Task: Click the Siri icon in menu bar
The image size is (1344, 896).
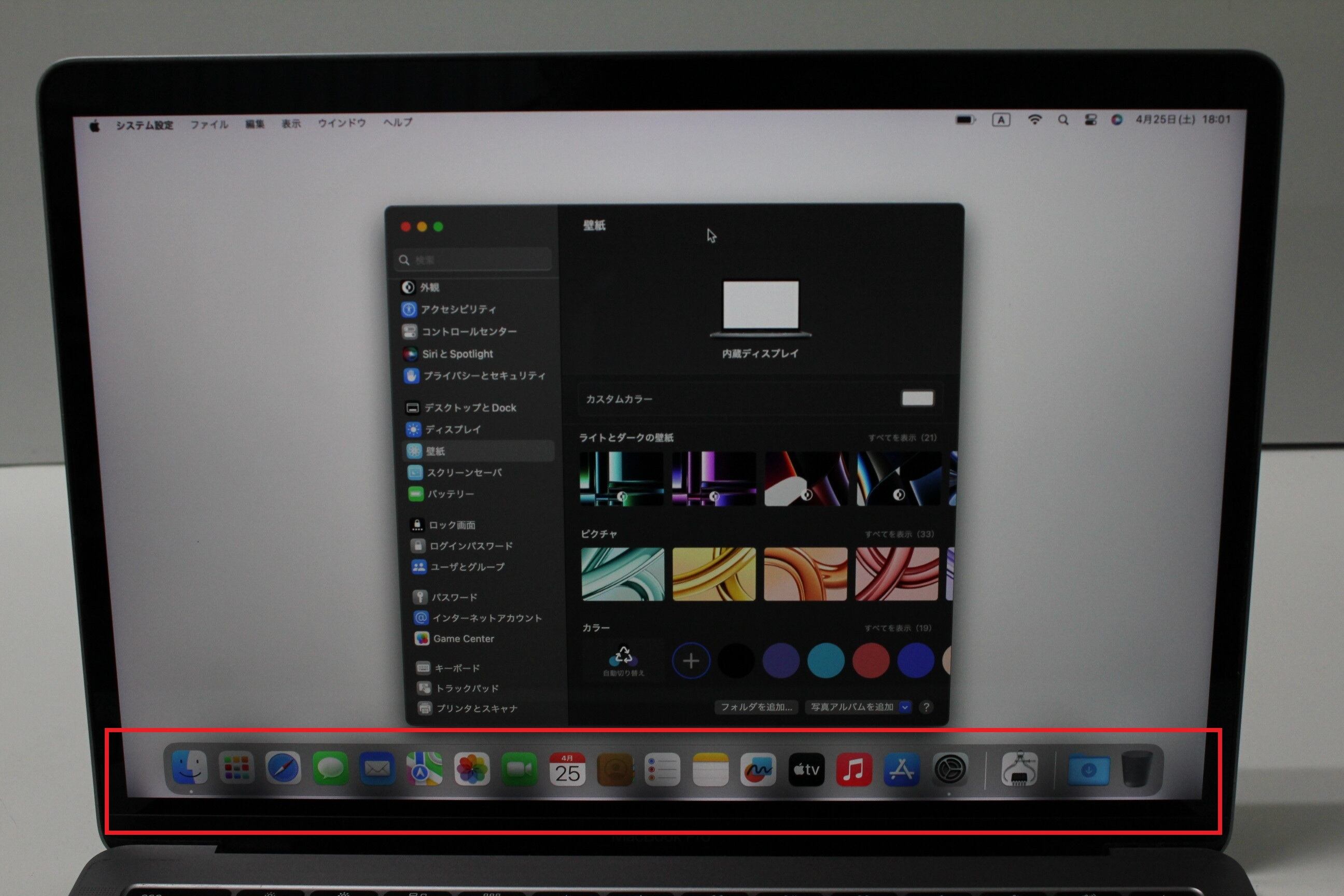Action: [1116, 120]
